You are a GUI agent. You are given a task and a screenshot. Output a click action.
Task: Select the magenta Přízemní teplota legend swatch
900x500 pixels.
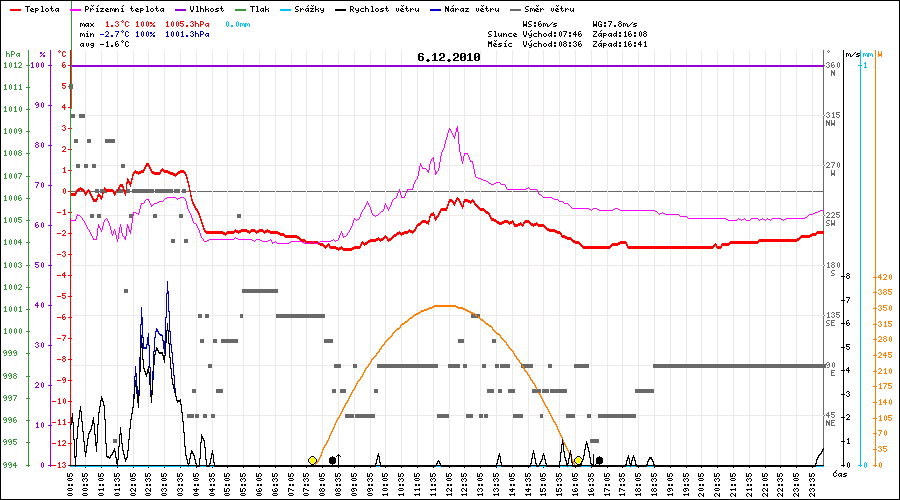point(75,10)
